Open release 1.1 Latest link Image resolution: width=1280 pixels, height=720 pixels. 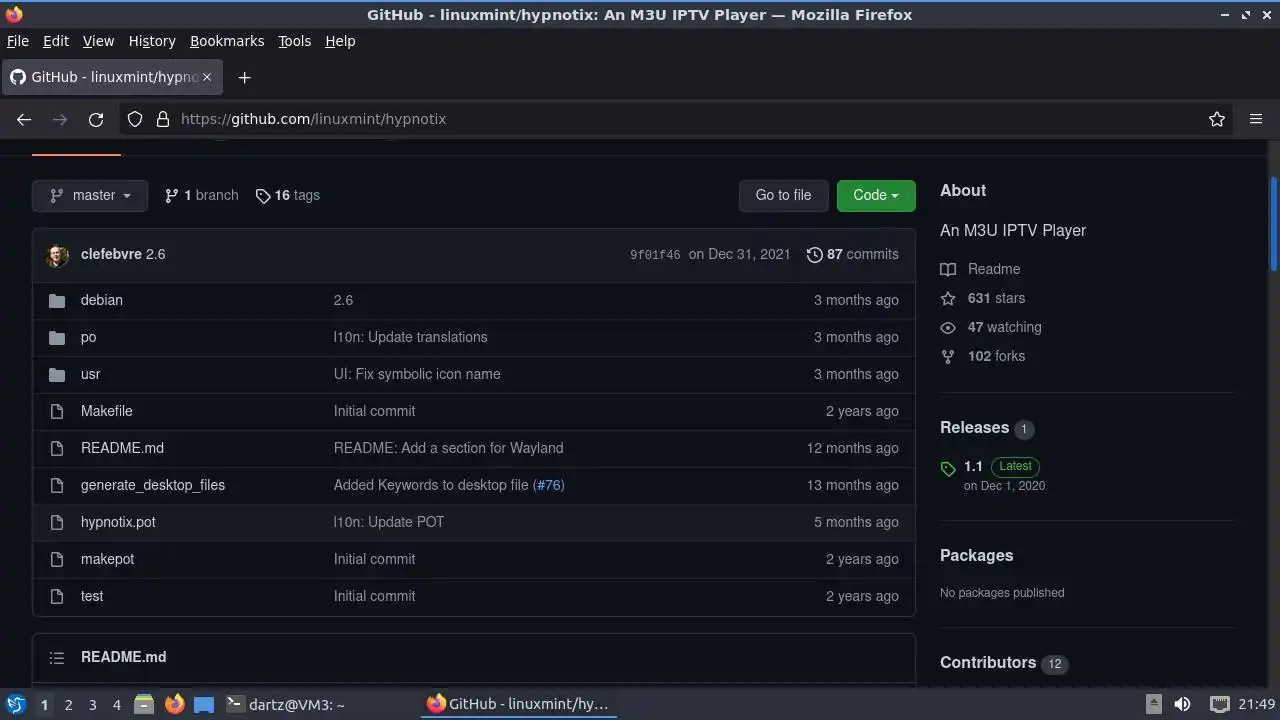coord(1003,466)
